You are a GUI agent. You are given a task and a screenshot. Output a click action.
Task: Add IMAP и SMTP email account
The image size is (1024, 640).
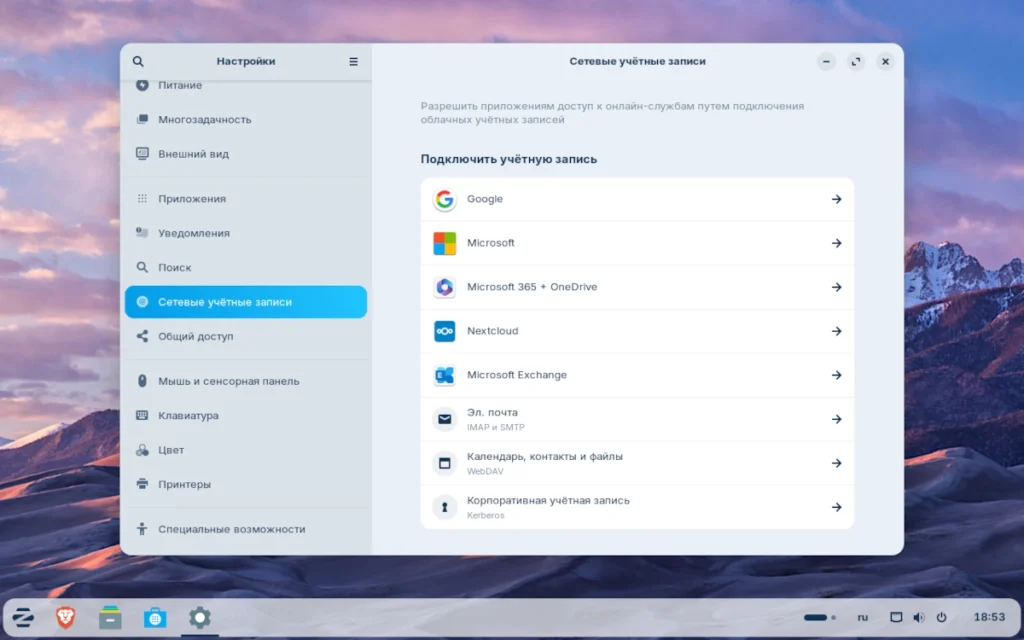click(637, 419)
